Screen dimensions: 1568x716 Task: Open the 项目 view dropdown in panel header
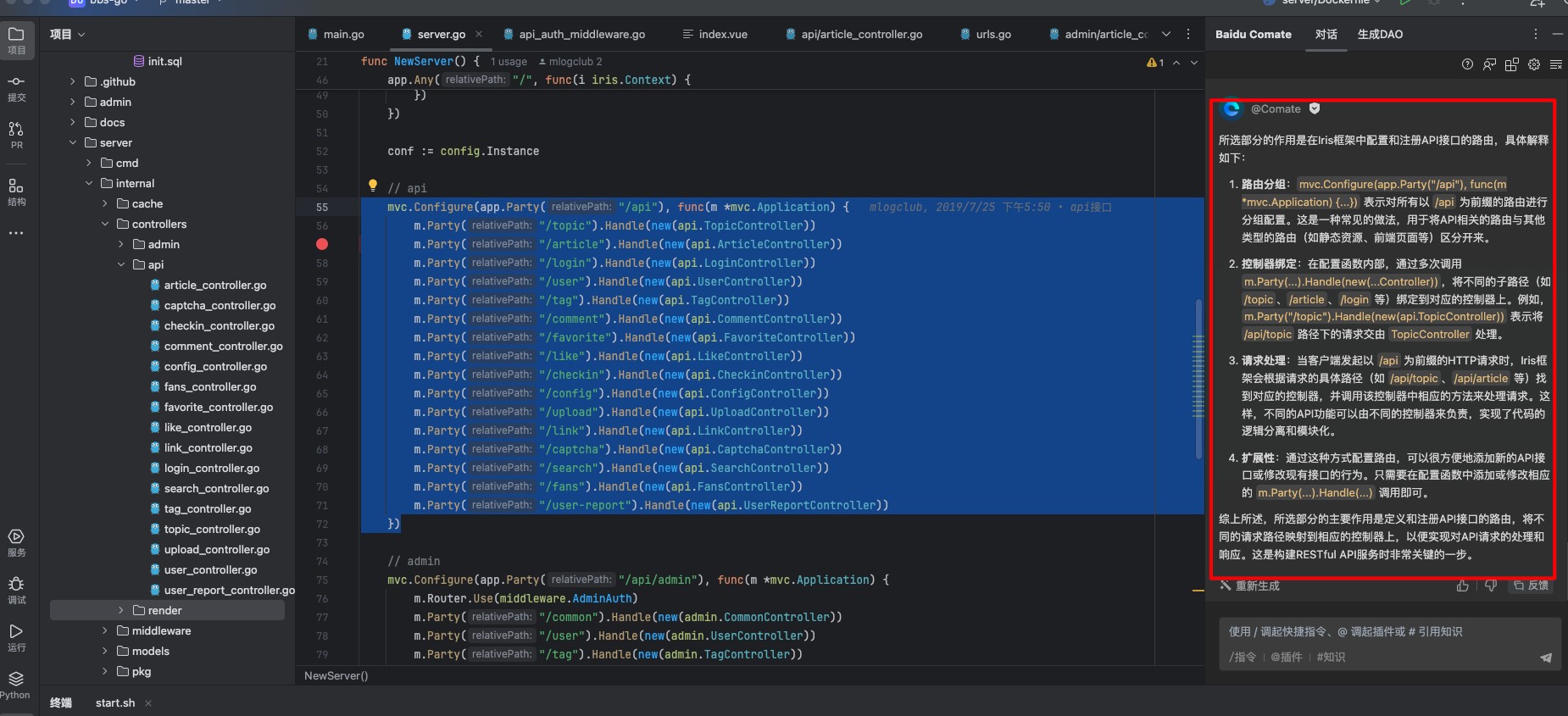(x=68, y=34)
